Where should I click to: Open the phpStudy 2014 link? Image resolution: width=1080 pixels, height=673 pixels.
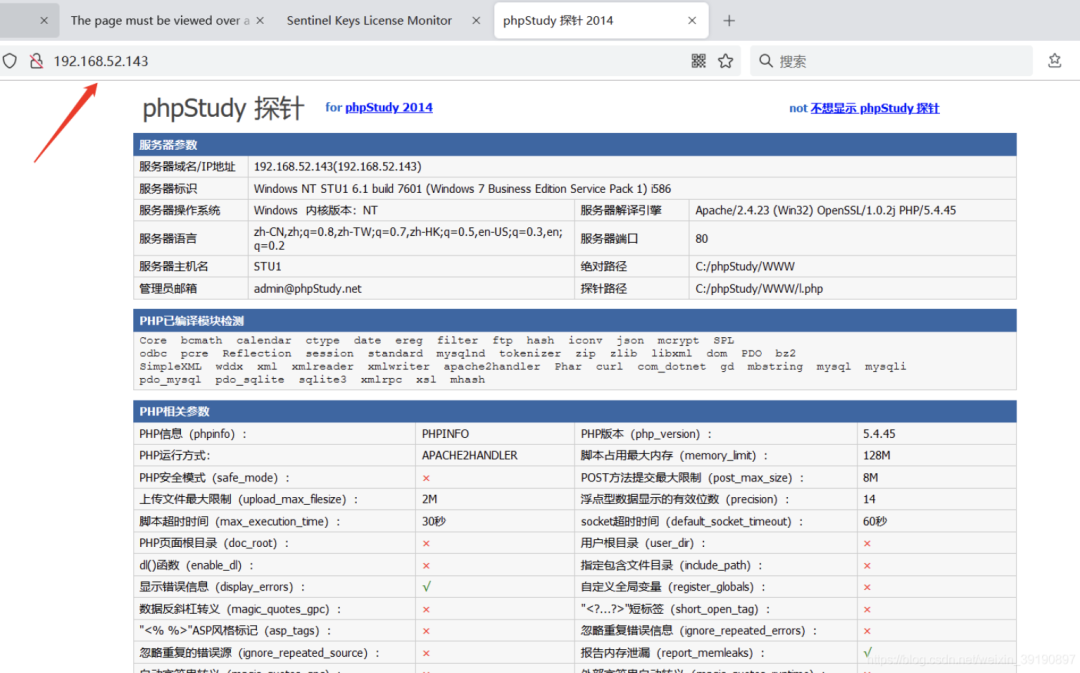pyautogui.click(x=388, y=107)
